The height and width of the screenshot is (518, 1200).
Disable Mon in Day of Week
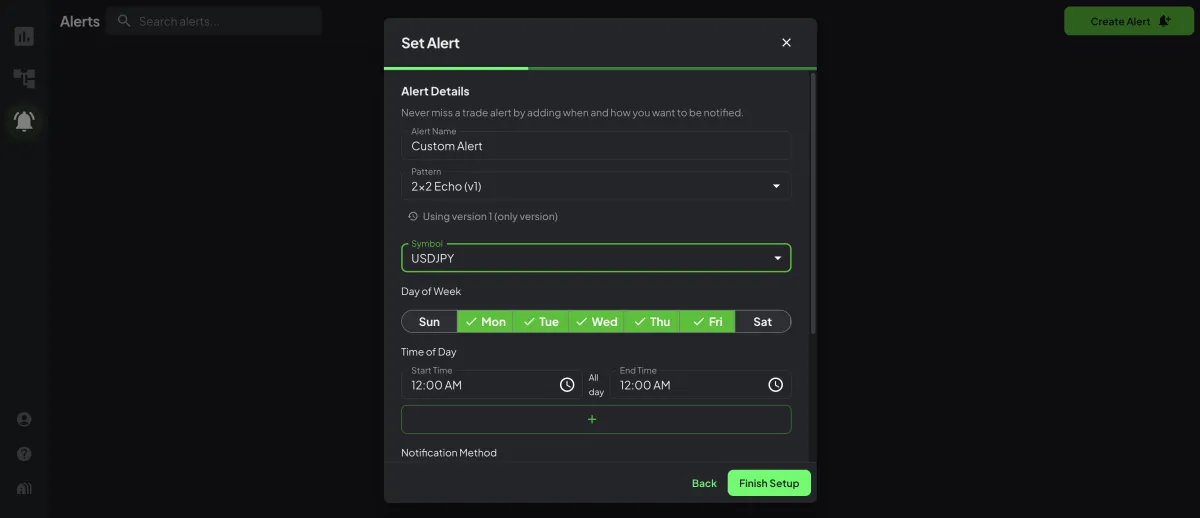pos(485,322)
